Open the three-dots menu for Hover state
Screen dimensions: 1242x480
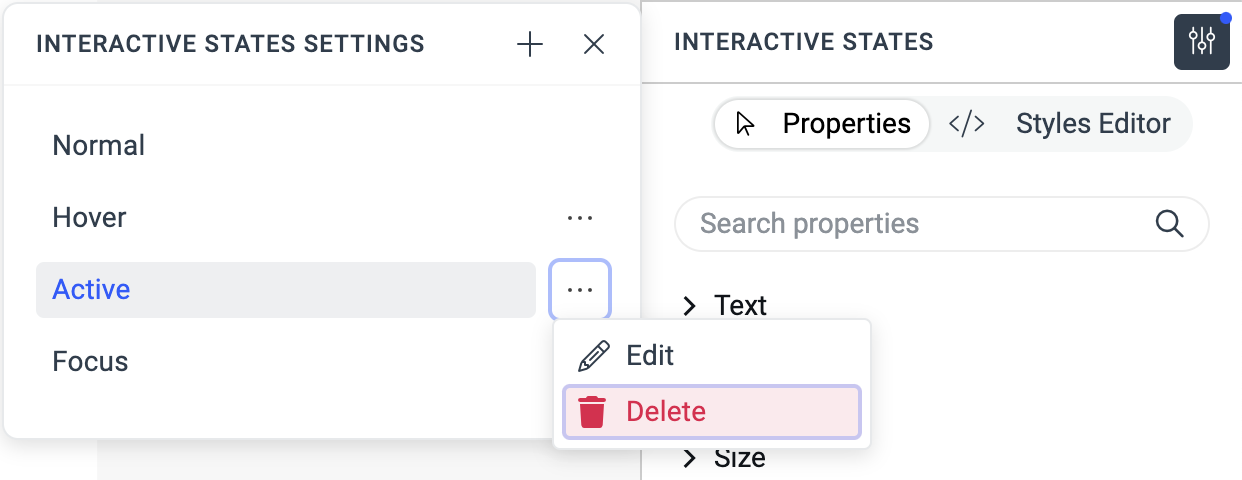coord(580,218)
